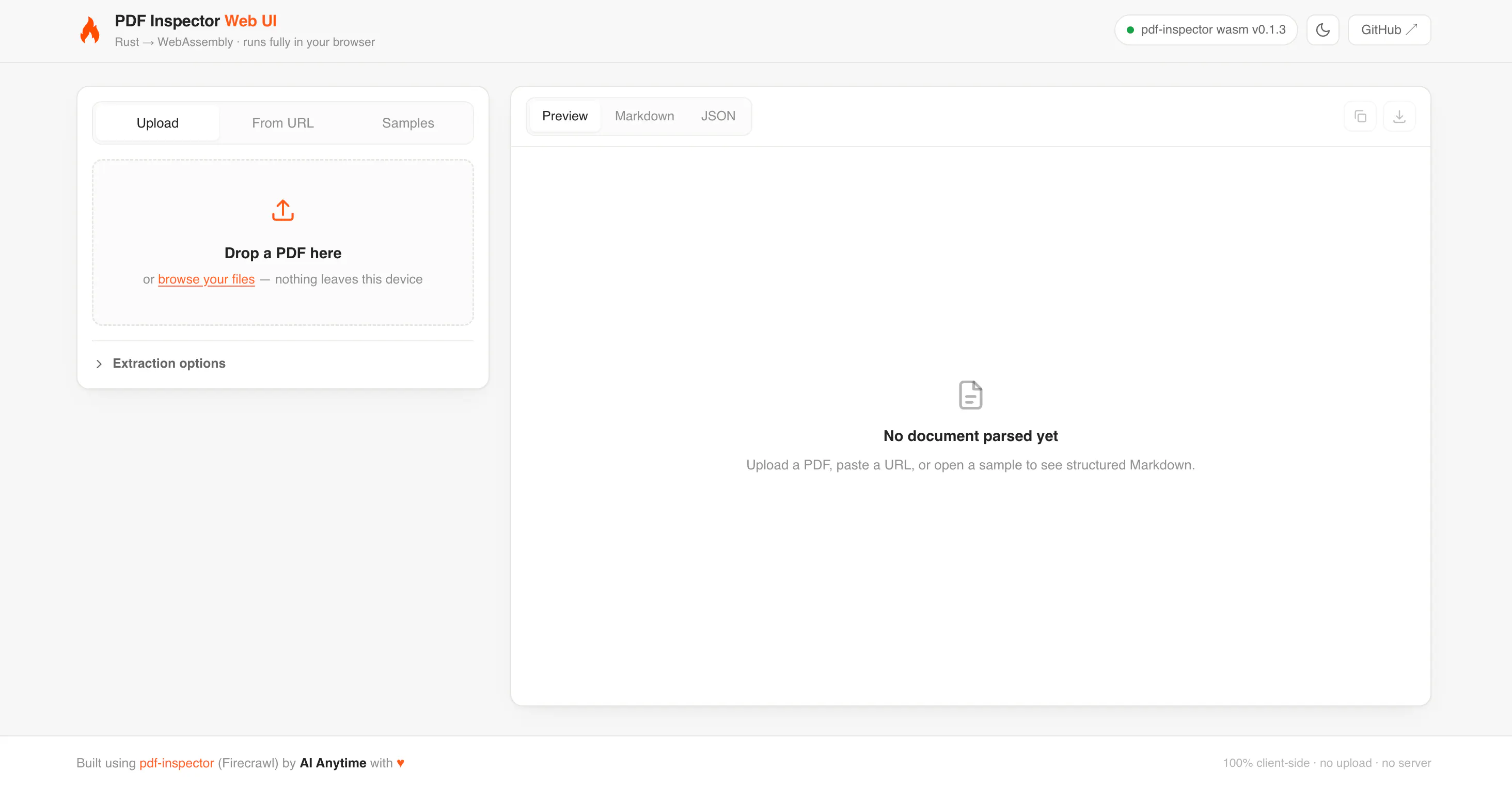Switch to the Markdown tab

(644, 116)
